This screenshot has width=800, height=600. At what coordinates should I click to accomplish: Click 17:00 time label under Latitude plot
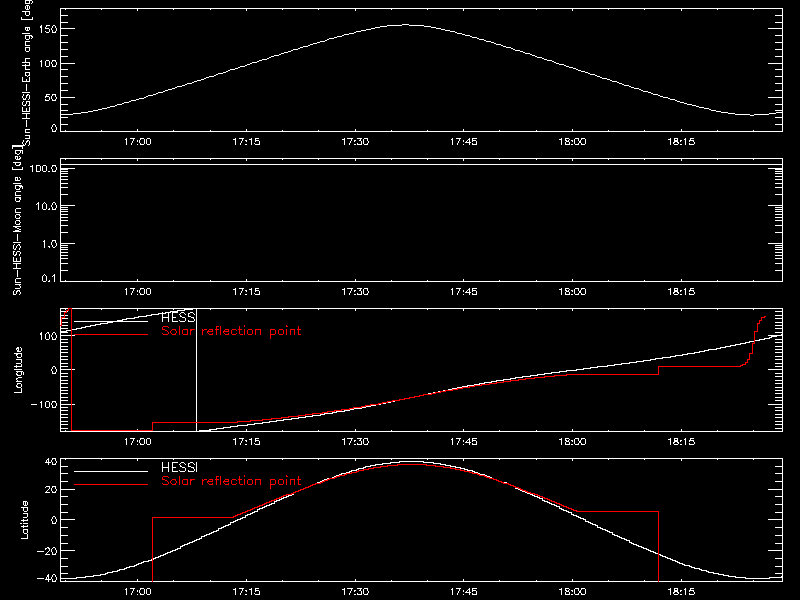click(x=138, y=592)
